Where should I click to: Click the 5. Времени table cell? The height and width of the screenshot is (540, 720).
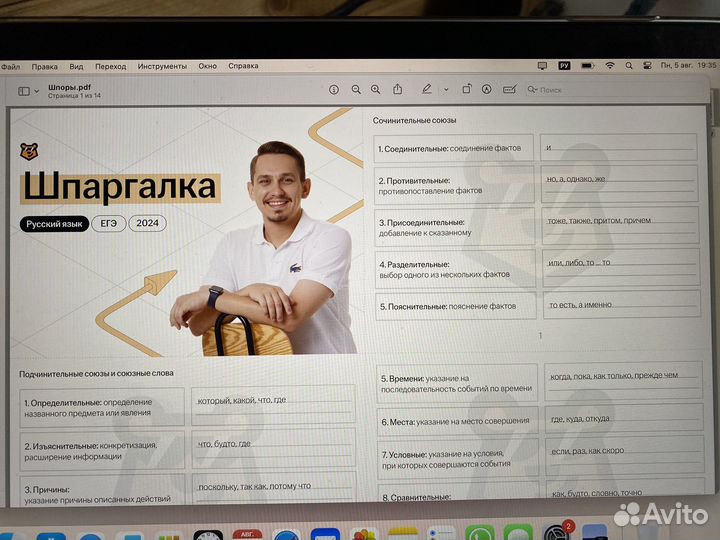457,384
